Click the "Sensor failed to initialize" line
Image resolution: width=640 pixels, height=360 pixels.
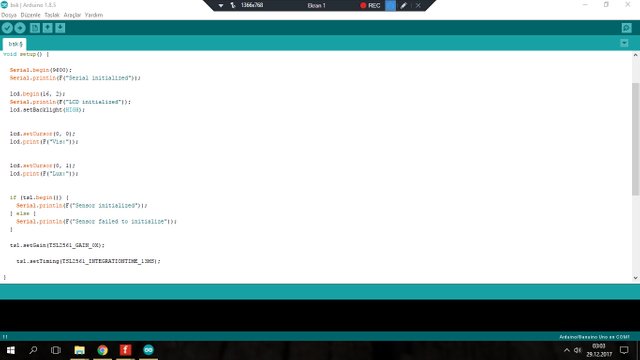click(x=96, y=221)
